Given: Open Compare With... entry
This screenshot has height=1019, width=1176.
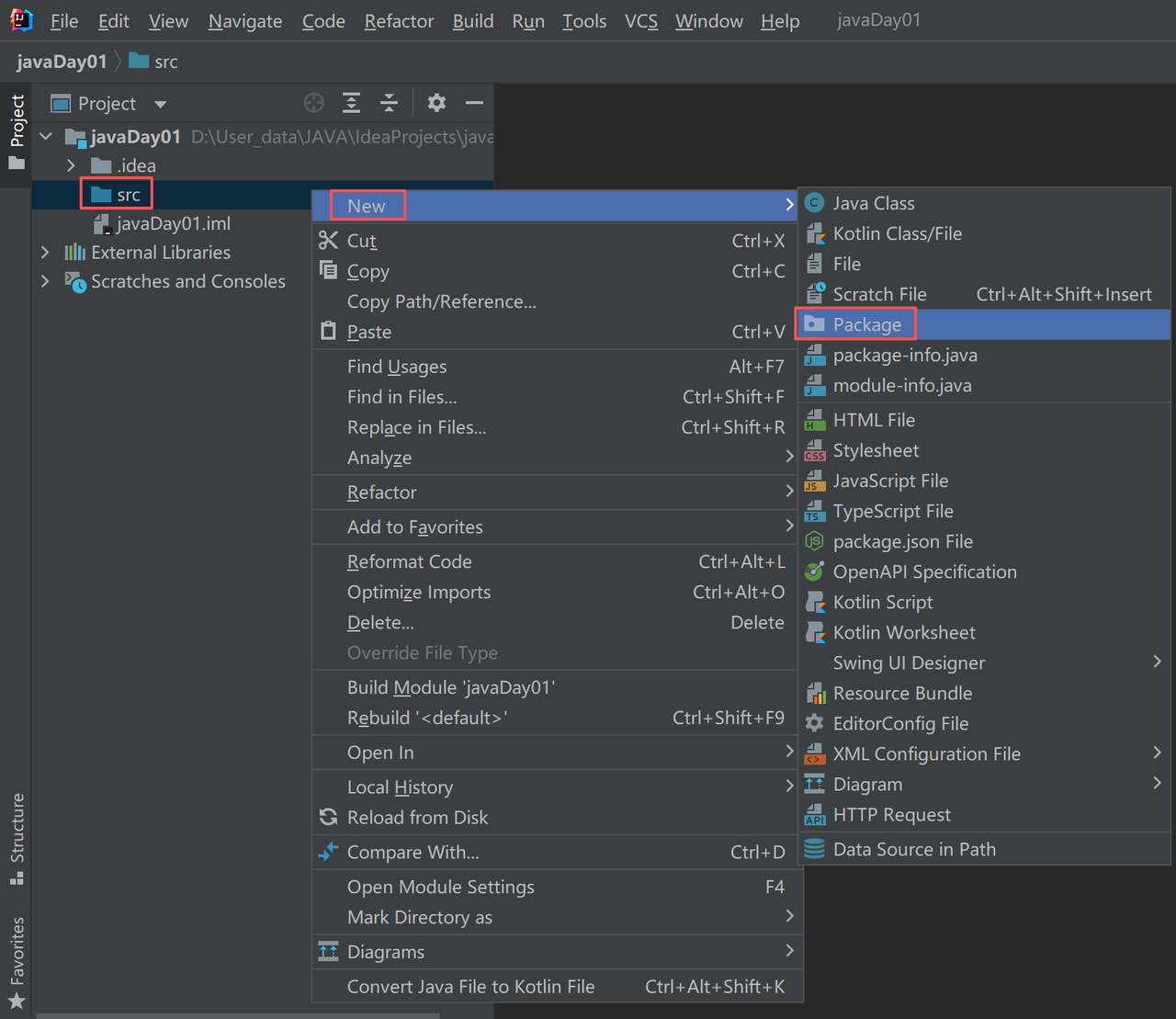Looking at the screenshot, I should click(557, 852).
